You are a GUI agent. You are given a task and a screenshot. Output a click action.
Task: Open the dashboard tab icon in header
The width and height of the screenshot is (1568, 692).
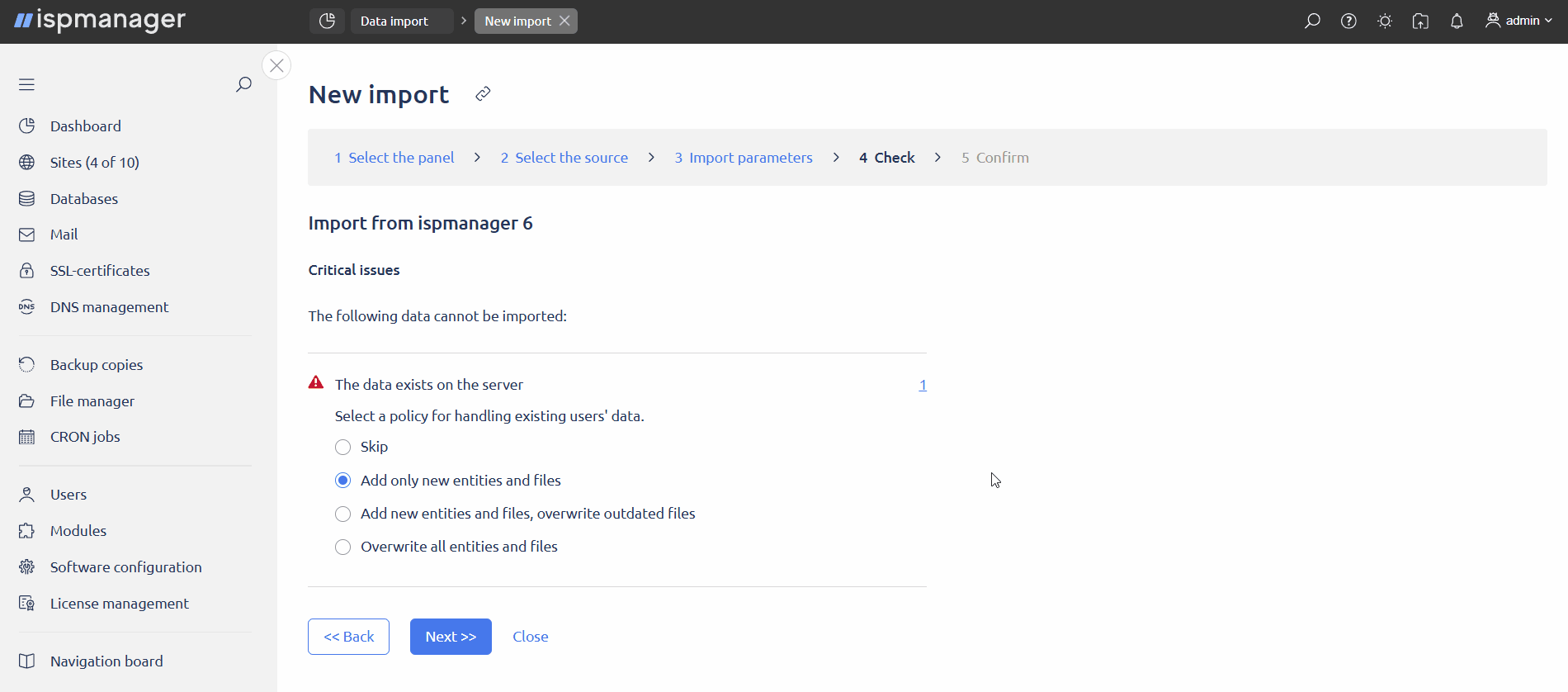tap(327, 21)
